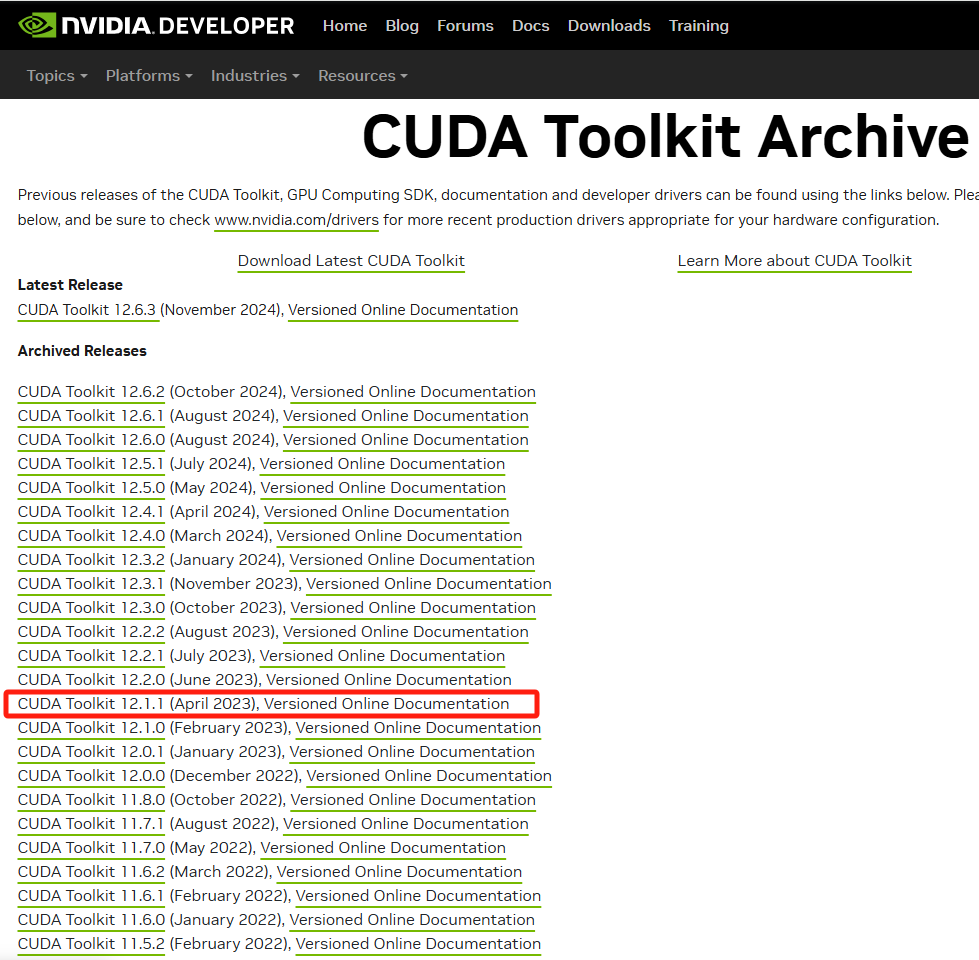Open CUDA Toolkit 12.6.2 link
This screenshot has height=960, width=979.
[91, 392]
